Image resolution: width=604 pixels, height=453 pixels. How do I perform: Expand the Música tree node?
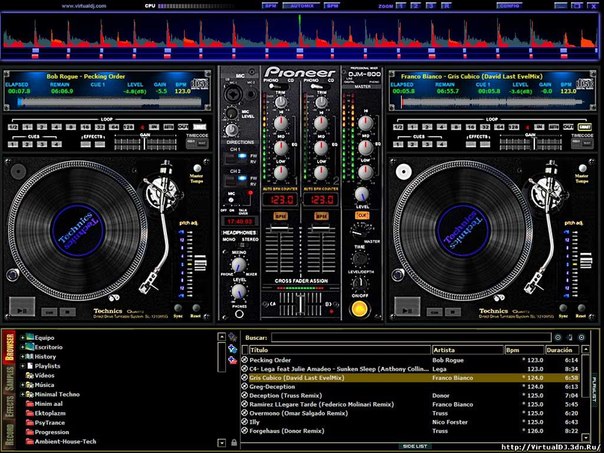23,385
